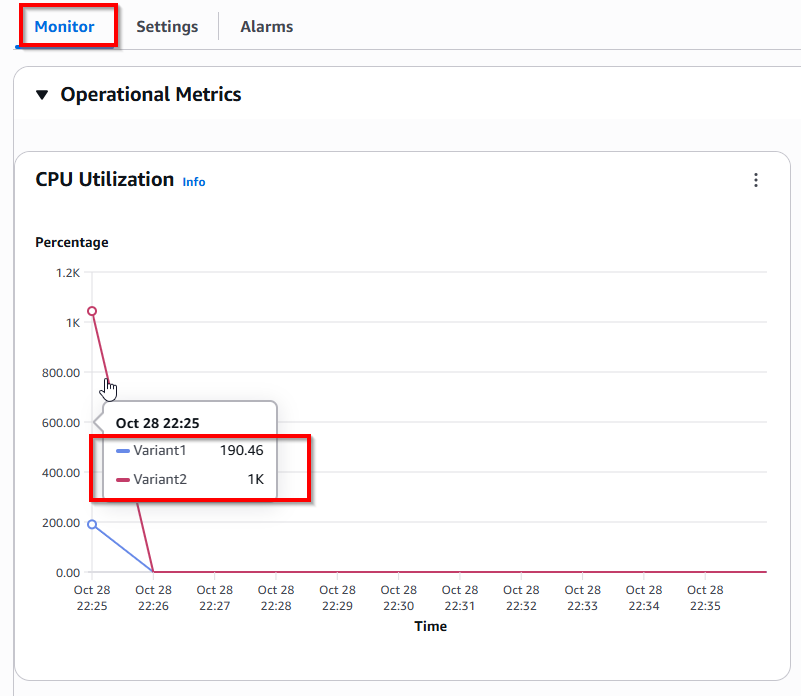This screenshot has height=696, width=801.
Task: Click the Oct 28 22:26 x-axis label
Action: [153, 598]
